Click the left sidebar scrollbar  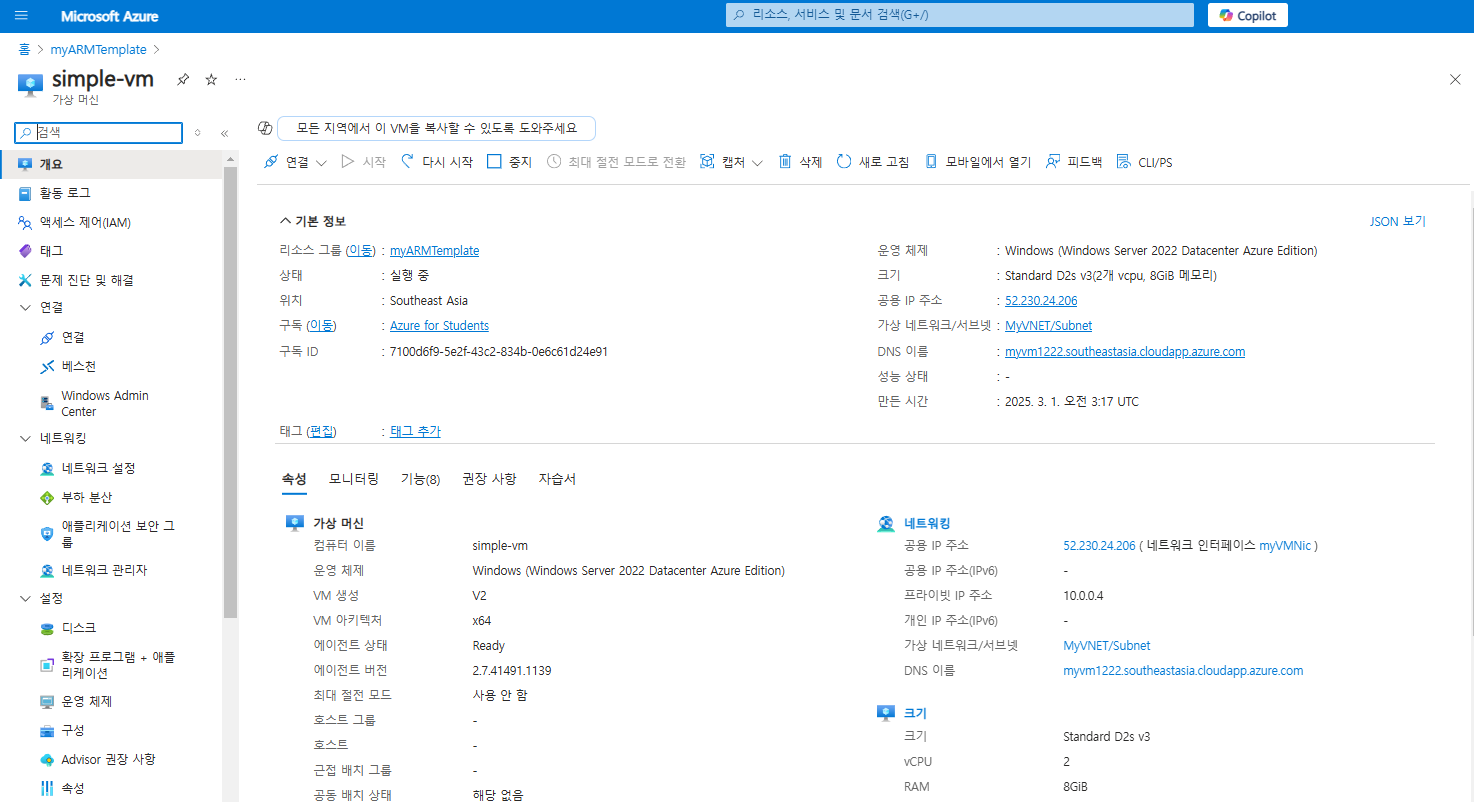(230, 391)
